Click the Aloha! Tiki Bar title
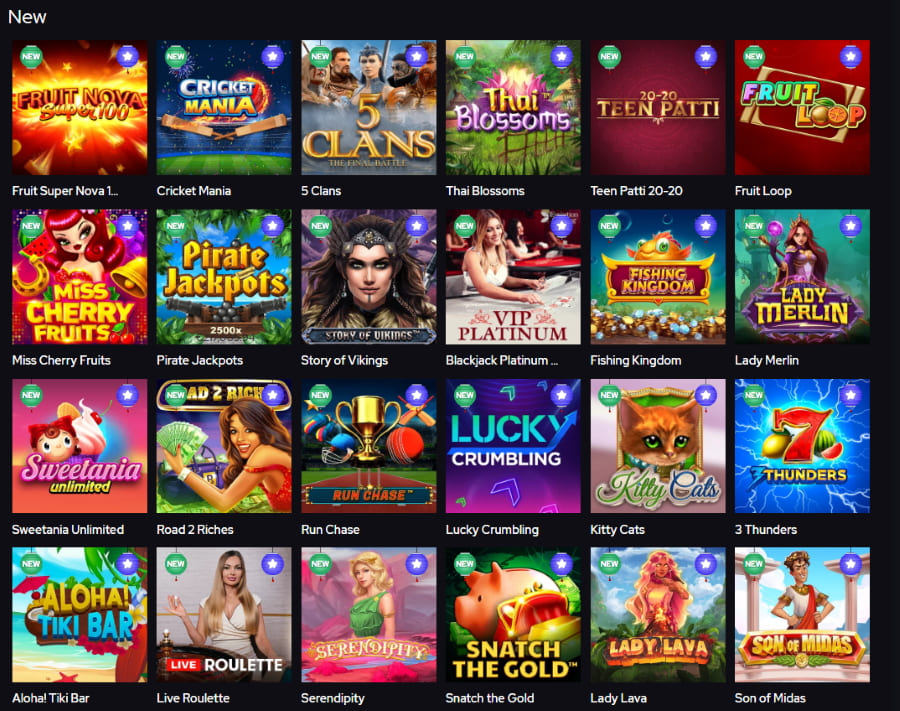This screenshot has width=900, height=711. click(x=51, y=698)
